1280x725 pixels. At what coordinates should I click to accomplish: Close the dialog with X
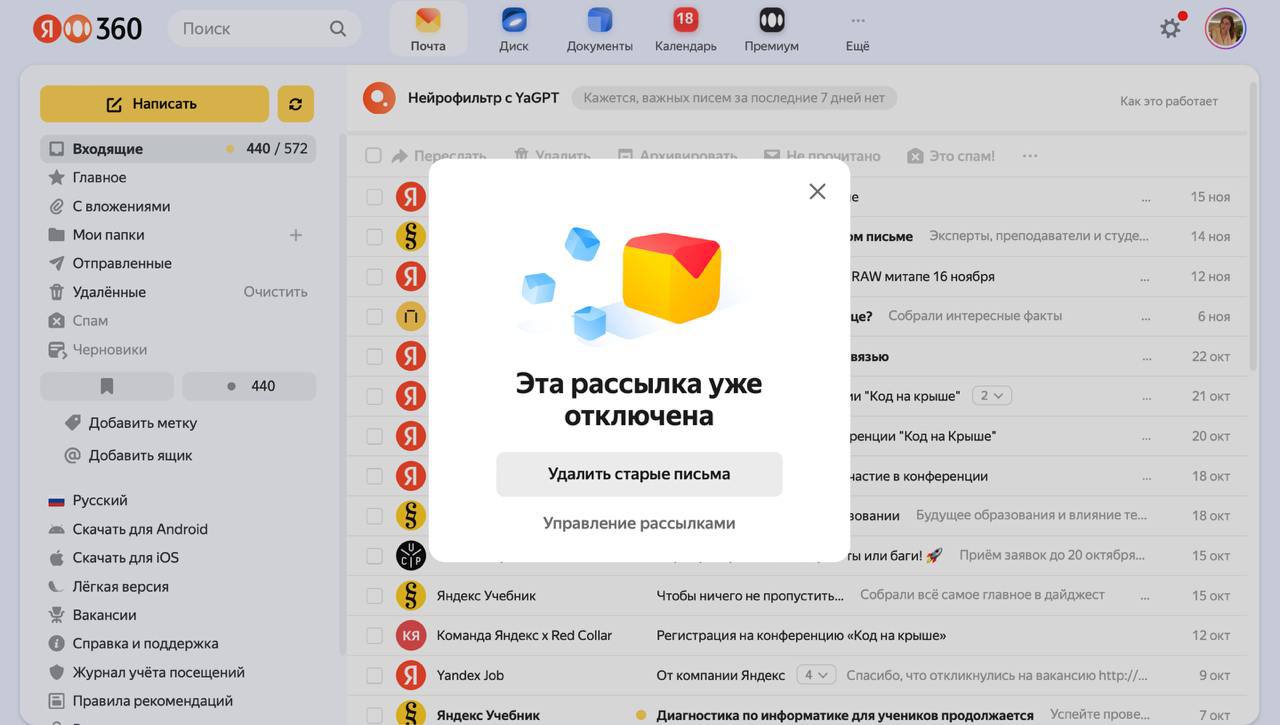(x=817, y=192)
